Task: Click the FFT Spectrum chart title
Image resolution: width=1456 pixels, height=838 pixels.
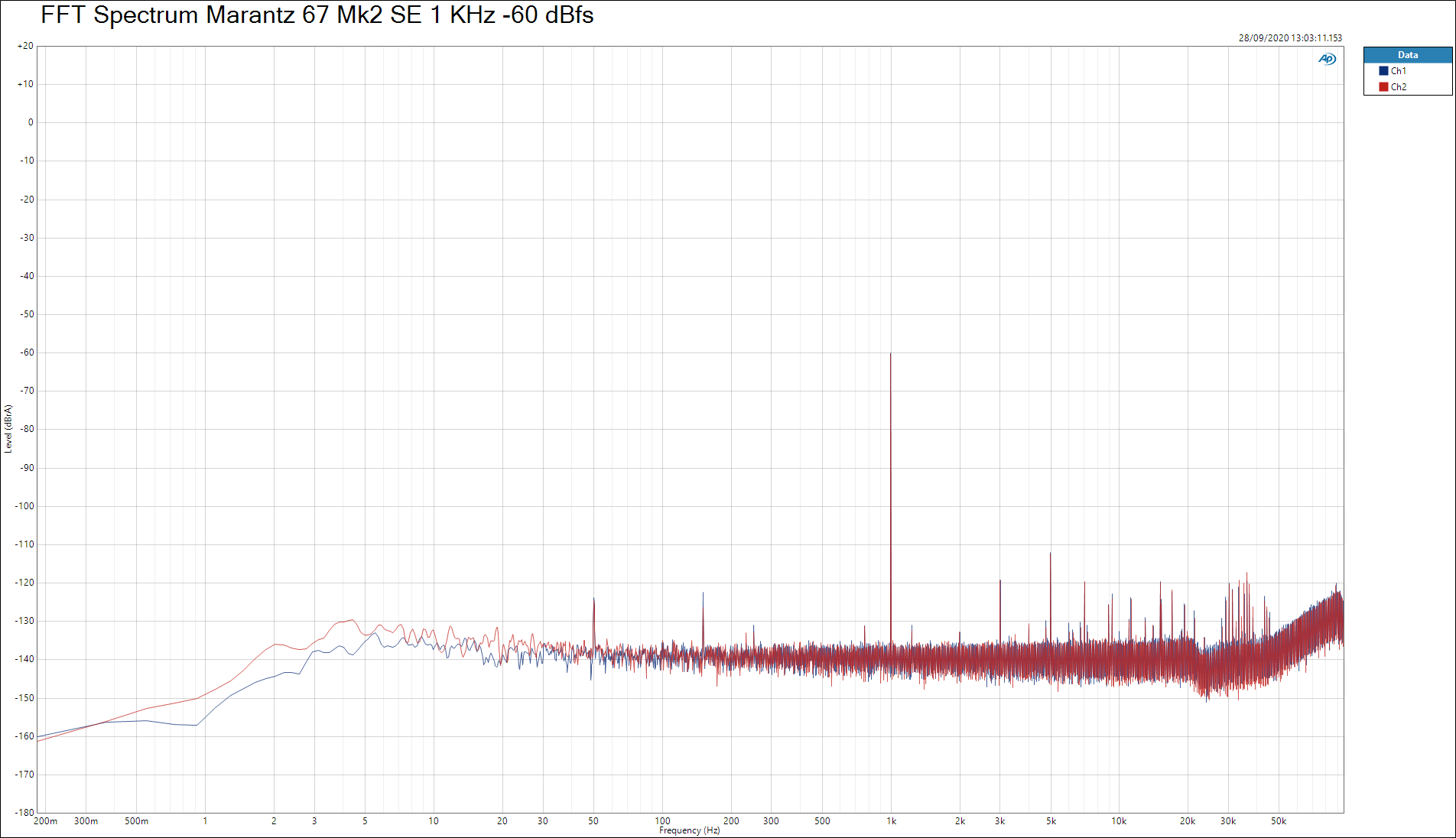Action: pyautogui.click(x=317, y=15)
